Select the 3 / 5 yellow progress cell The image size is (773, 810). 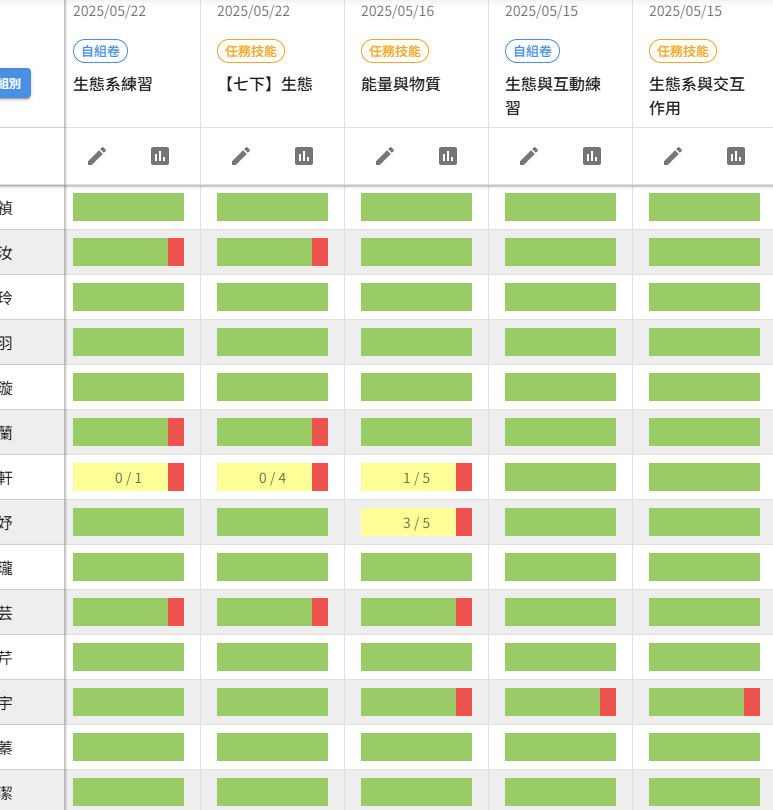[409, 522]
